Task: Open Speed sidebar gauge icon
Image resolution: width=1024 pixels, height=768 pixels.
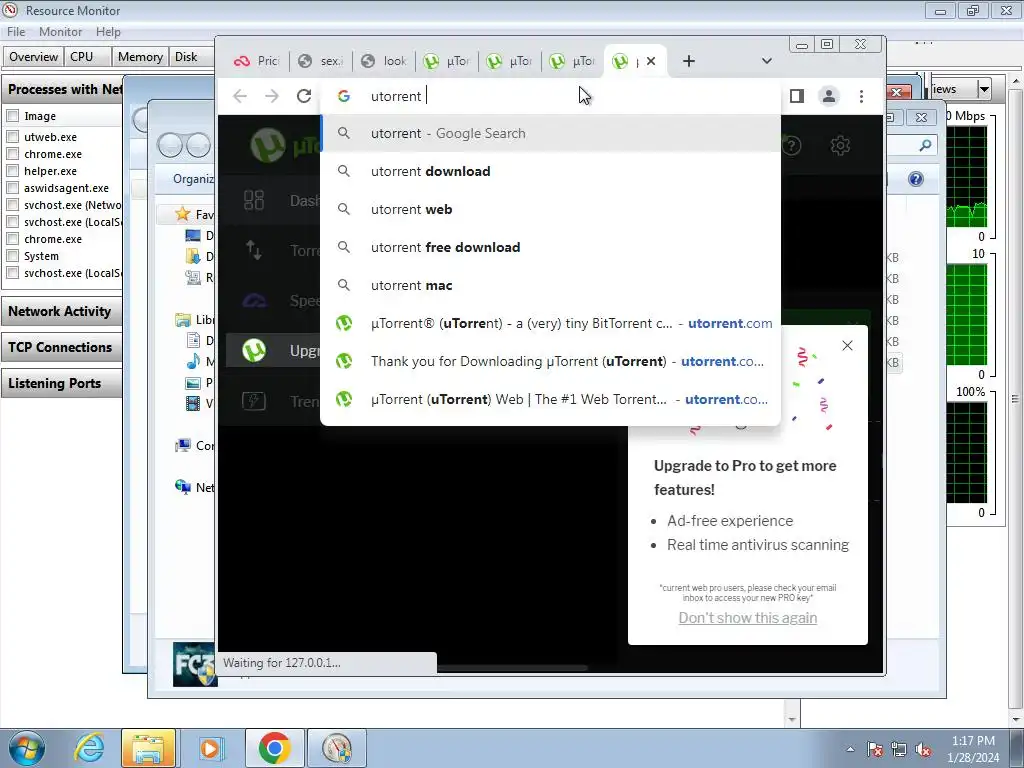Action: [254, 300]
